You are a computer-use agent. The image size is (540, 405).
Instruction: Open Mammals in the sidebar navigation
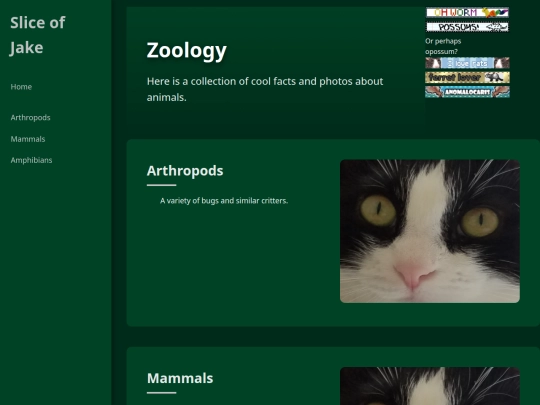(28, 139)
